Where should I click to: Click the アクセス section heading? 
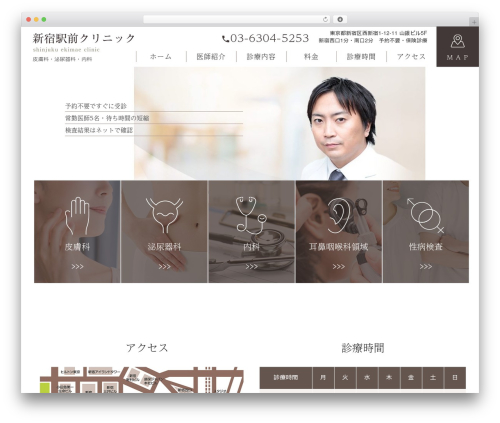click(147, 348)
